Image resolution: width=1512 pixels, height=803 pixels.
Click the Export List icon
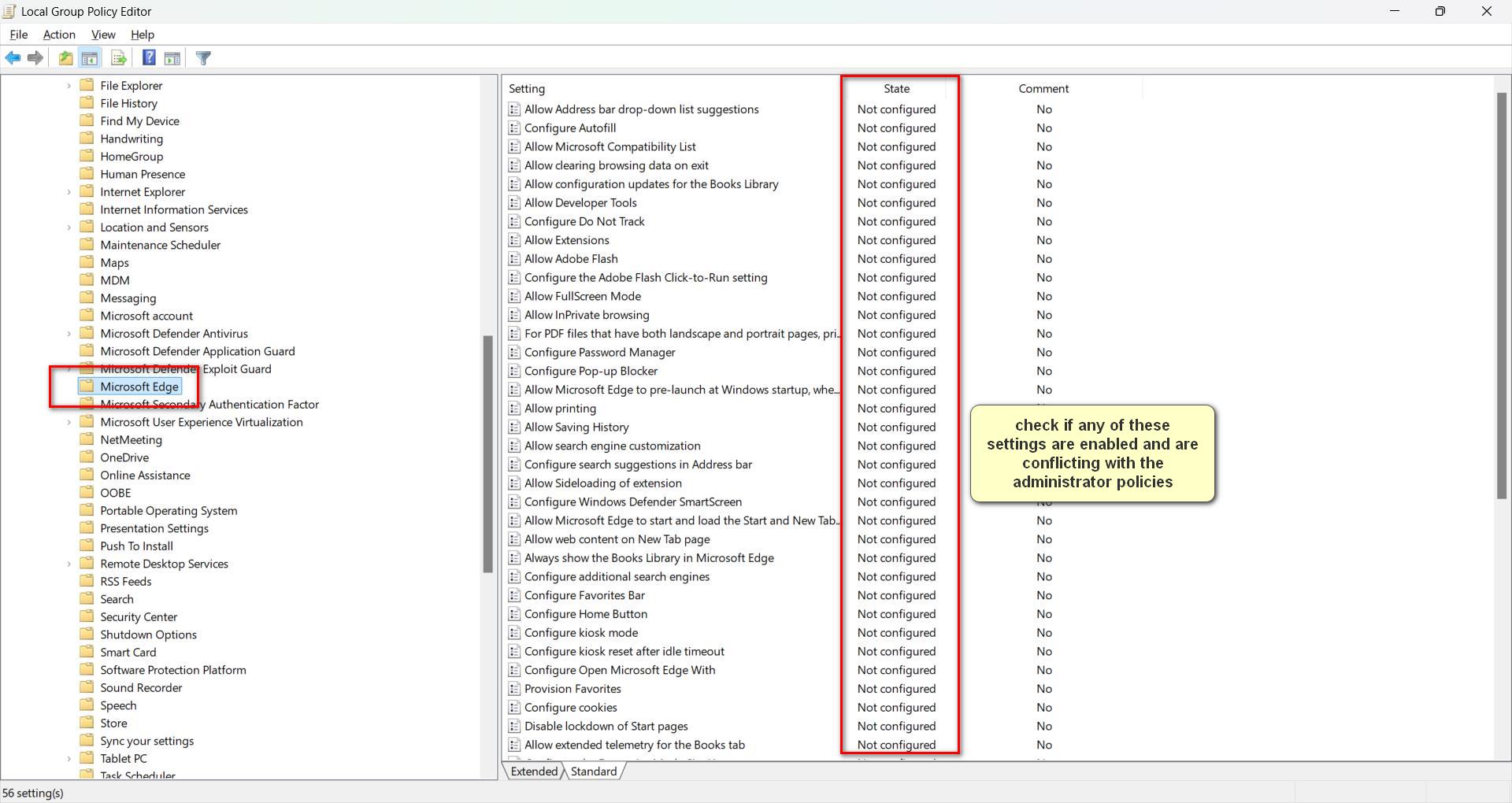pos(117,57)
